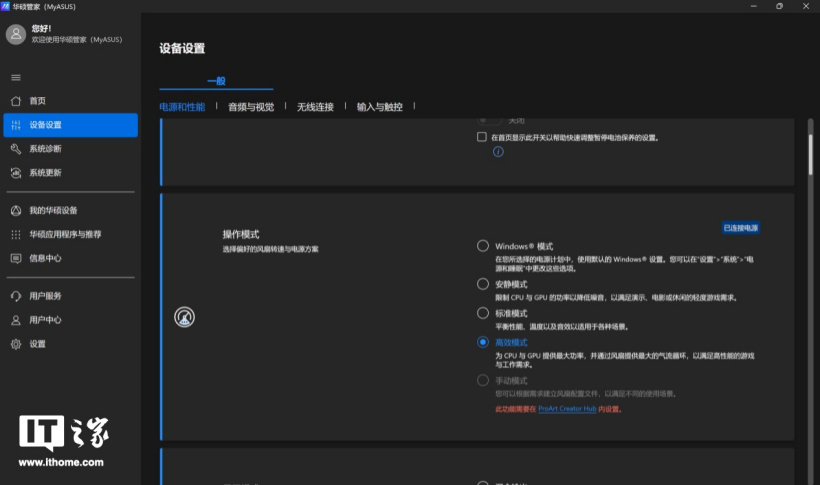
Task: Open 我的华硕设备 device icon
Action: pos(16,211)
